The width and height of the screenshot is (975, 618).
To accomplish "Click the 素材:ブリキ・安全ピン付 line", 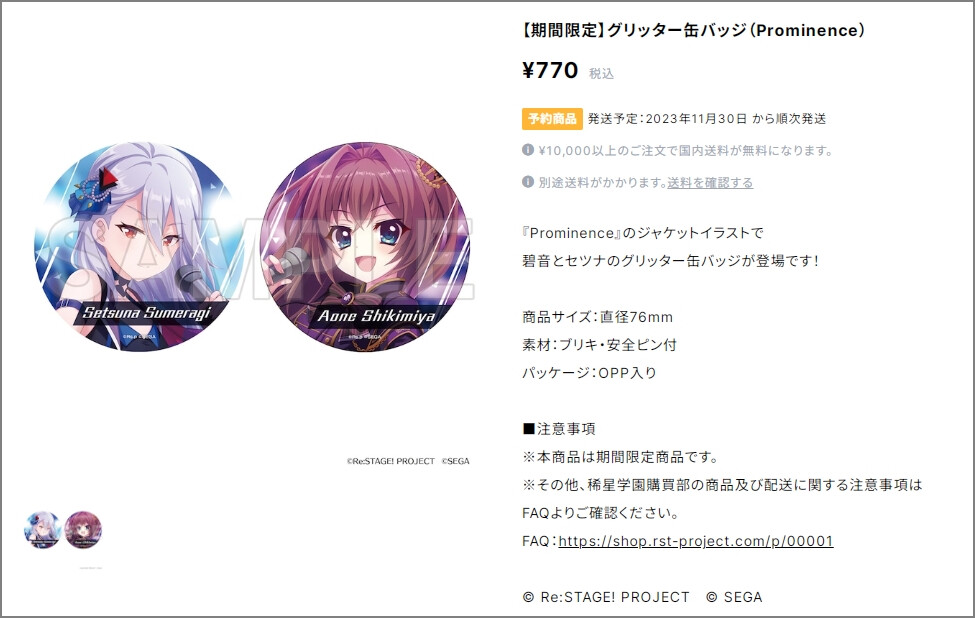I will pos(599,345).
